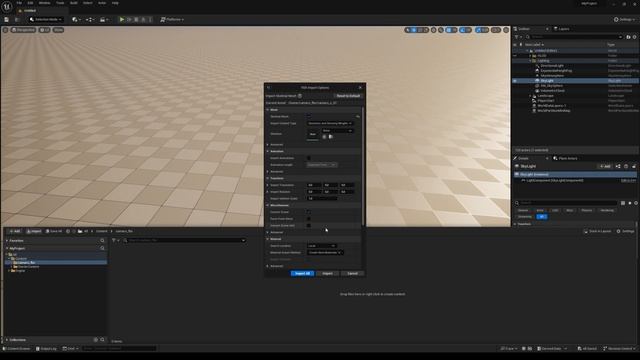This screenshot has height=360, width=640.
Task: Expand the Landscape item in Outliner
Action: point(530,96)
